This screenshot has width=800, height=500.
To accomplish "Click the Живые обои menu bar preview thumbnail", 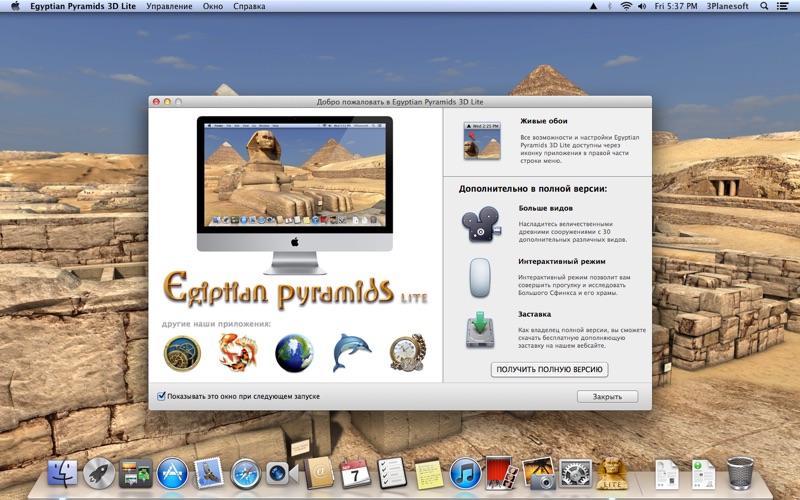I will click(x=482, y=141).
